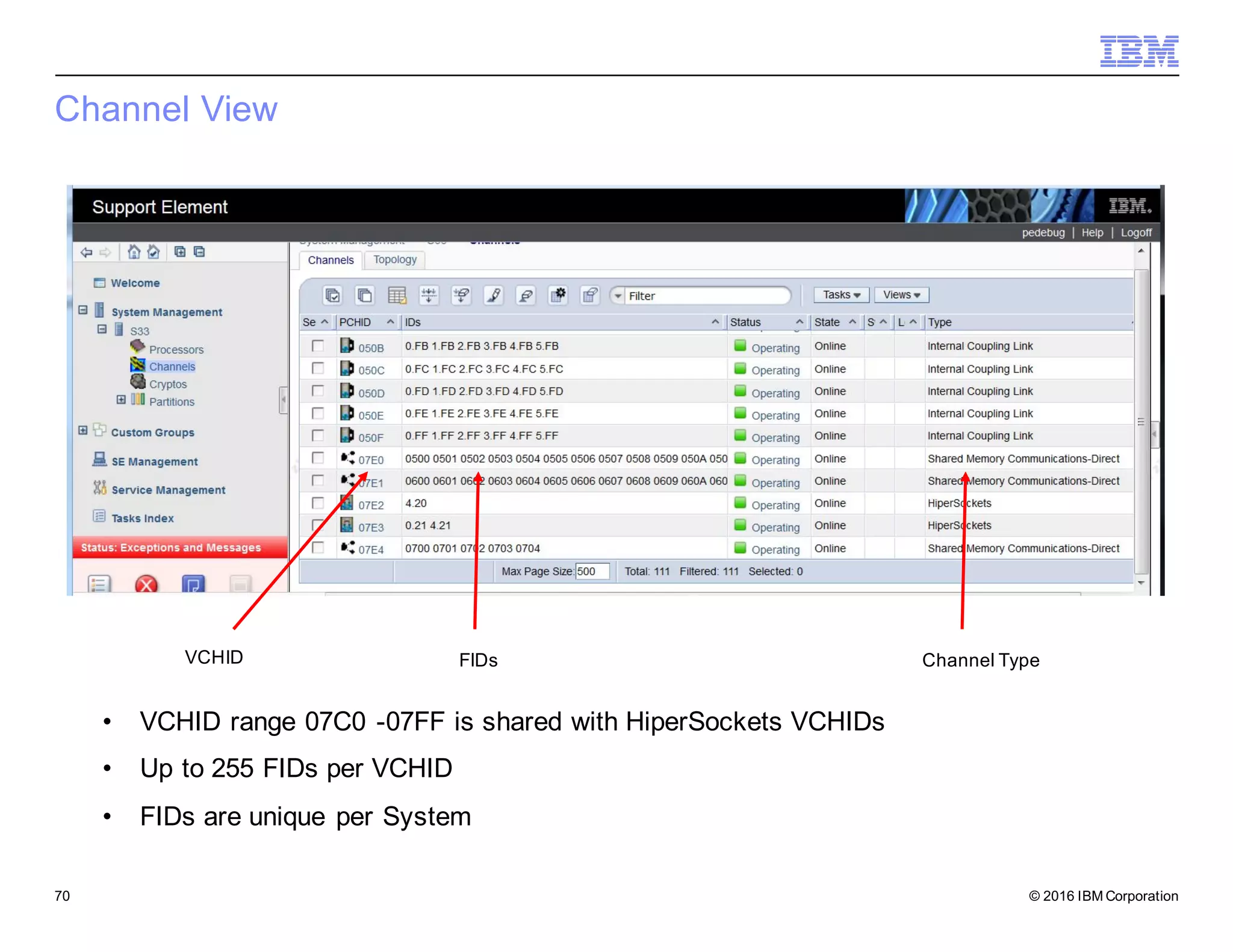Viewport: 1233px width, 952px height.
Task: Open the Tasks dropdown menu
Action: click(x=841, y=295)
